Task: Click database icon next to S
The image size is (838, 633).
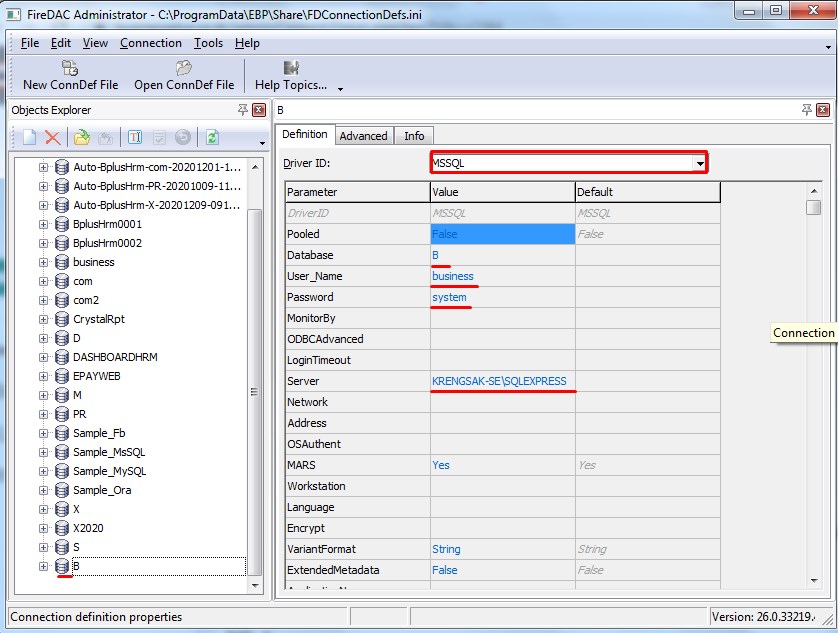Action: pos(62,547)
